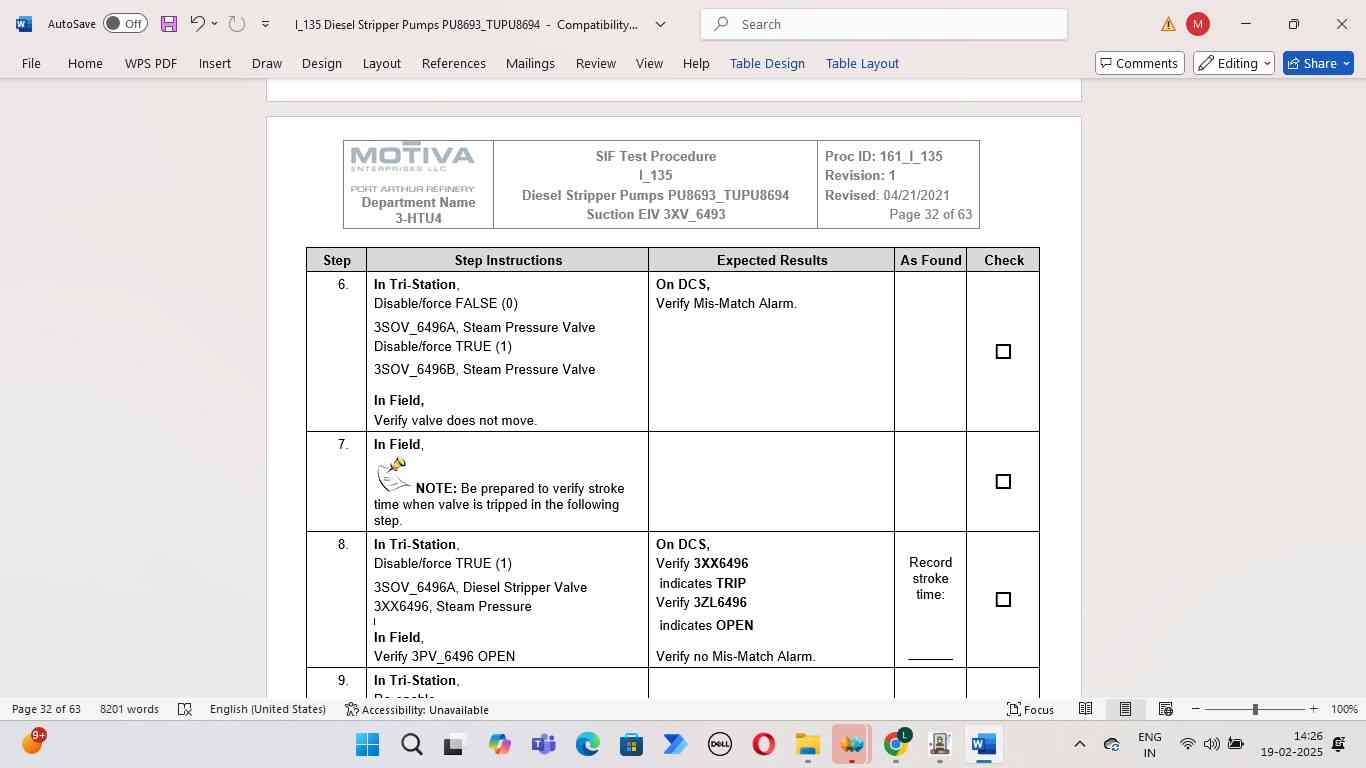This screenshot has width=1366, height=768.
Task: Click the Save icon in title bar
Action: click(168, 24)
